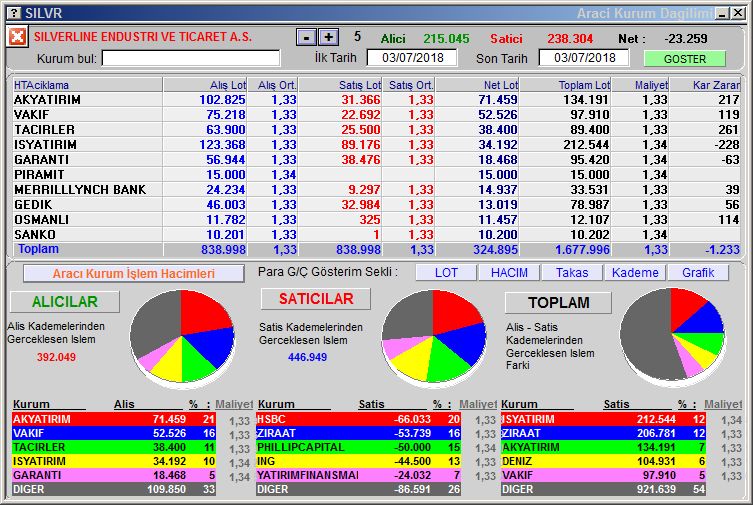This screenshot has height=505, width=753.
Task: Open the Takas view
Action: tap(572, 273)
